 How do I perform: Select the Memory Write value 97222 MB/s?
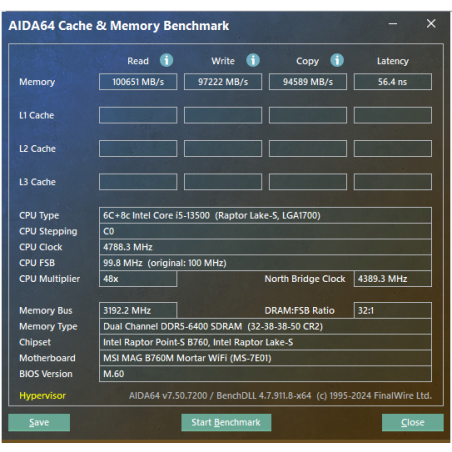[x=223, y=82]
